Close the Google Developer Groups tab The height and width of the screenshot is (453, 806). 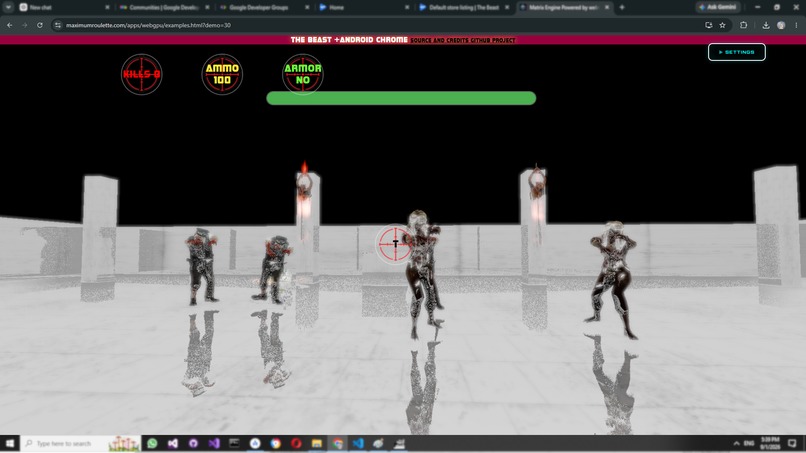[307, 7]
